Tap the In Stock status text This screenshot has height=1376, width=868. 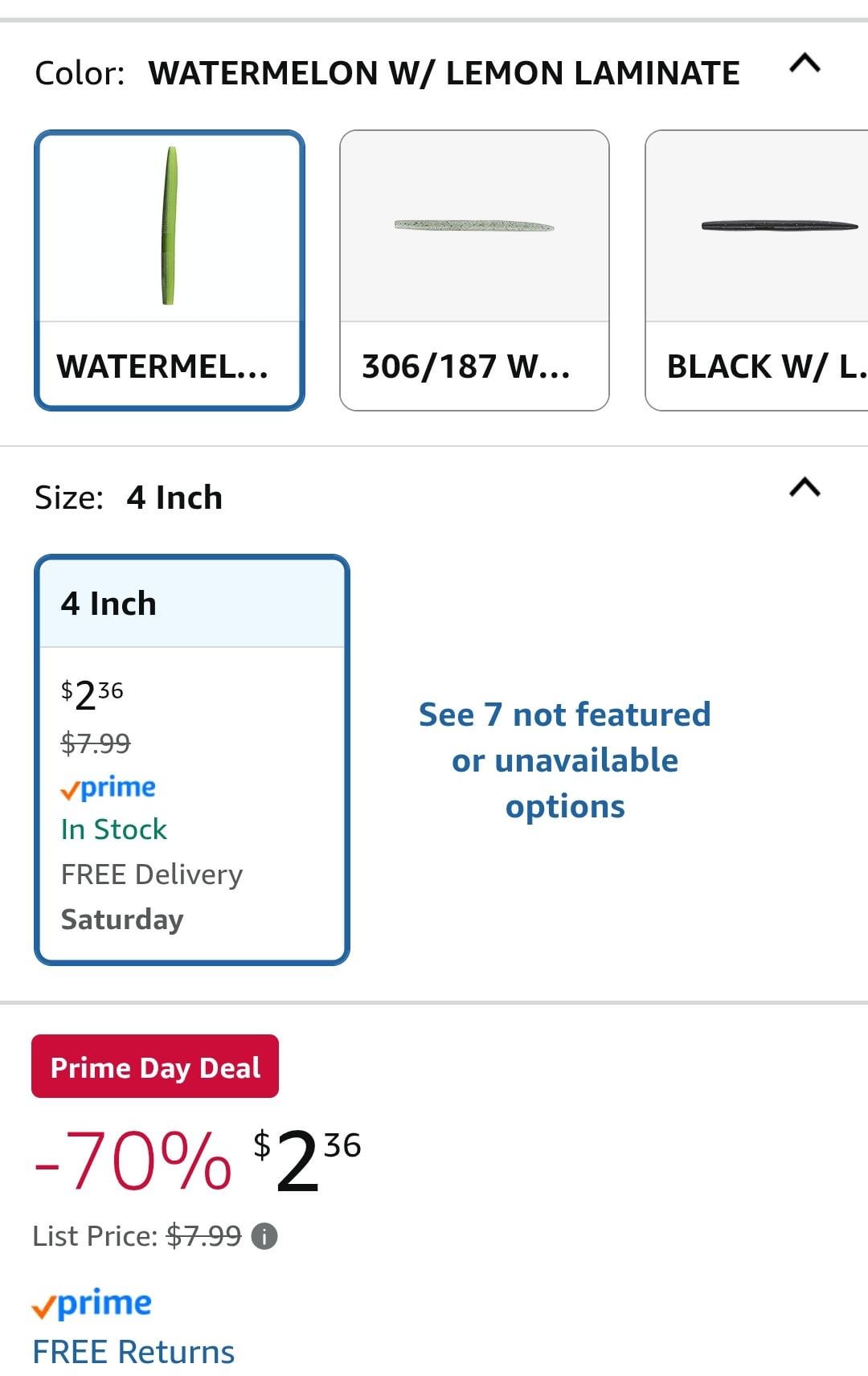coord(114,829)
